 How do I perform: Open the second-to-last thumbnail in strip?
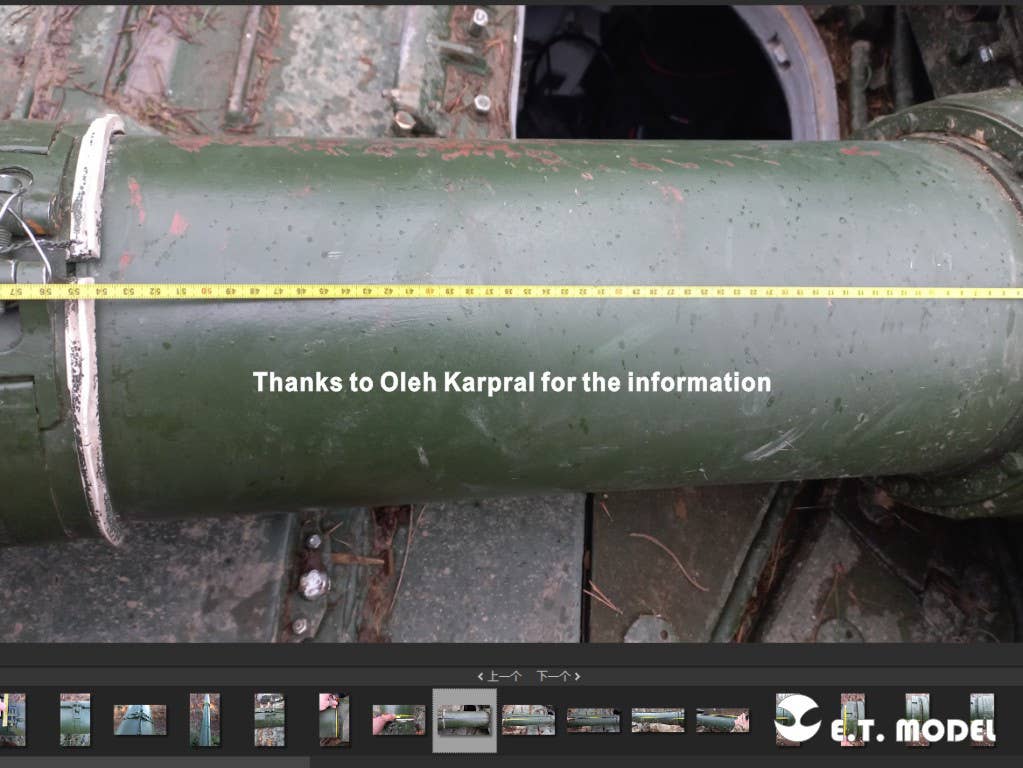pos(917,720)
